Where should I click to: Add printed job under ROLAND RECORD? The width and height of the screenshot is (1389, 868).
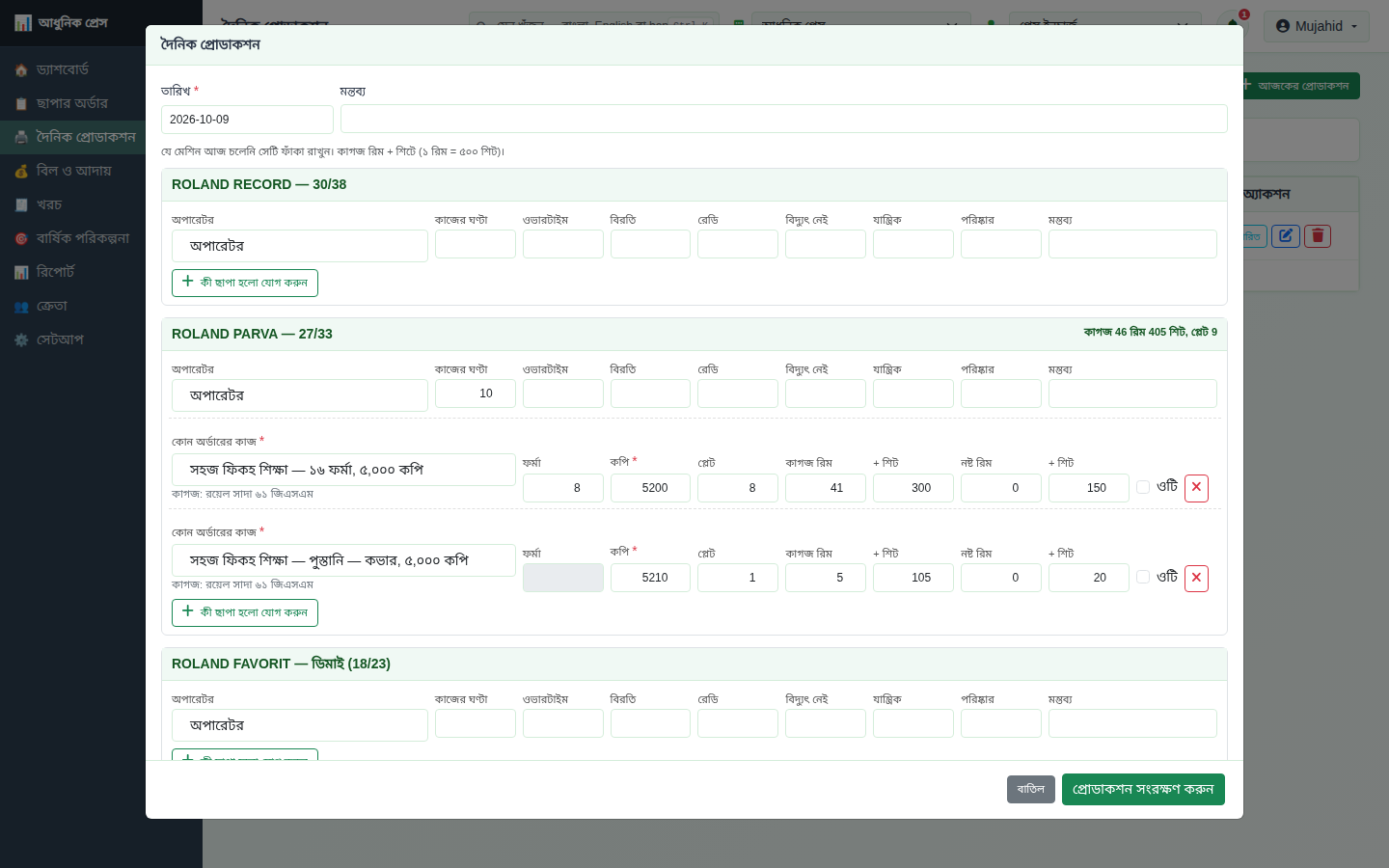[245, 283]
